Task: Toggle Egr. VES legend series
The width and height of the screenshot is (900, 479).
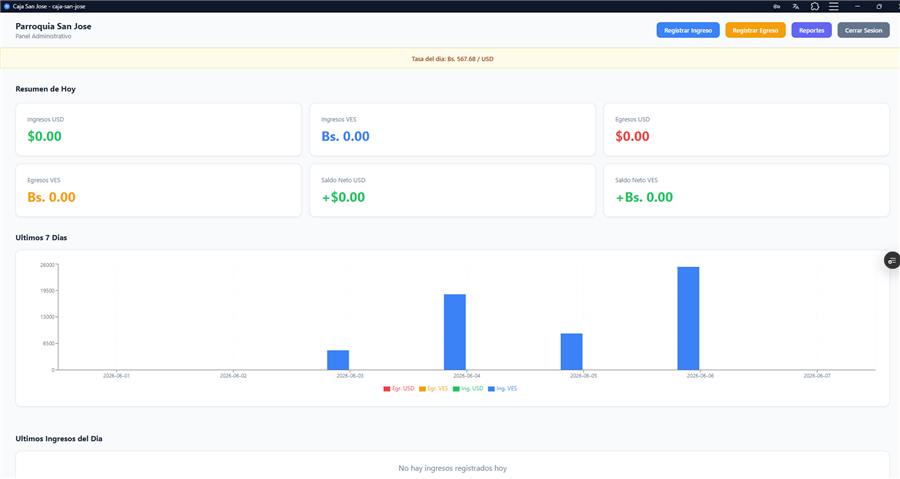Action: pos(433,389)
